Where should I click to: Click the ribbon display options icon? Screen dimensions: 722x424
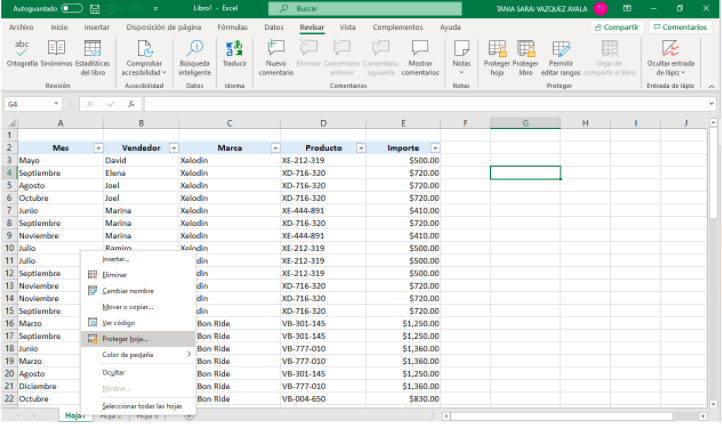coord(627,8)
